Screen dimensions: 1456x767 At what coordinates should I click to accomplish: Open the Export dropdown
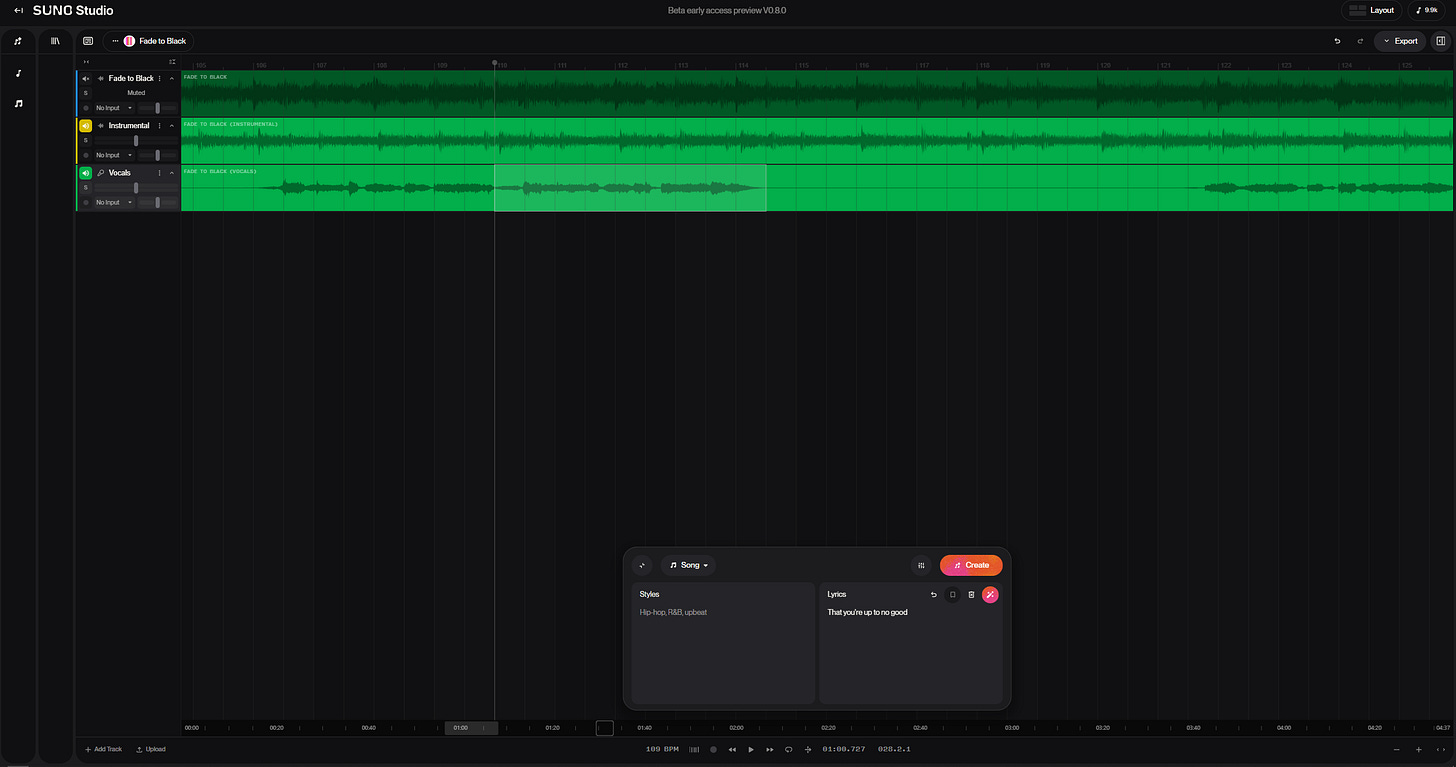1400,41
